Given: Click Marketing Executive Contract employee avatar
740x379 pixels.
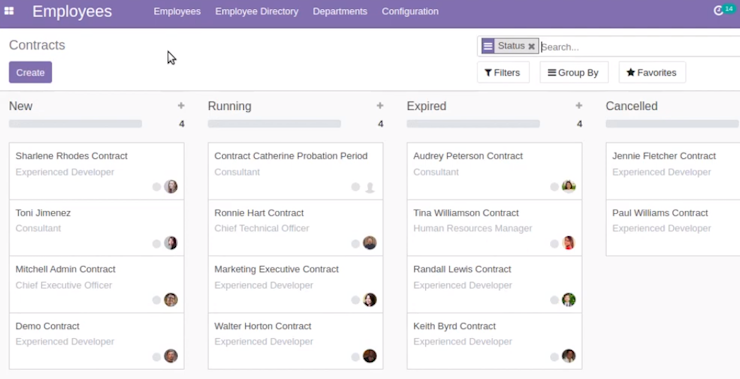Looking at the screenshot, I should click(370, 300).
